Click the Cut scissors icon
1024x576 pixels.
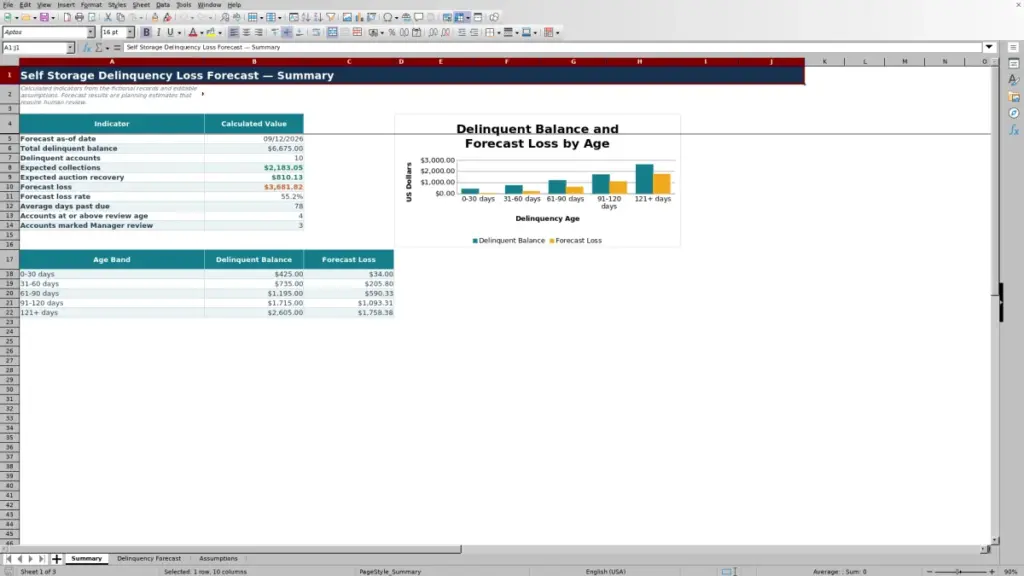(108, 17)
